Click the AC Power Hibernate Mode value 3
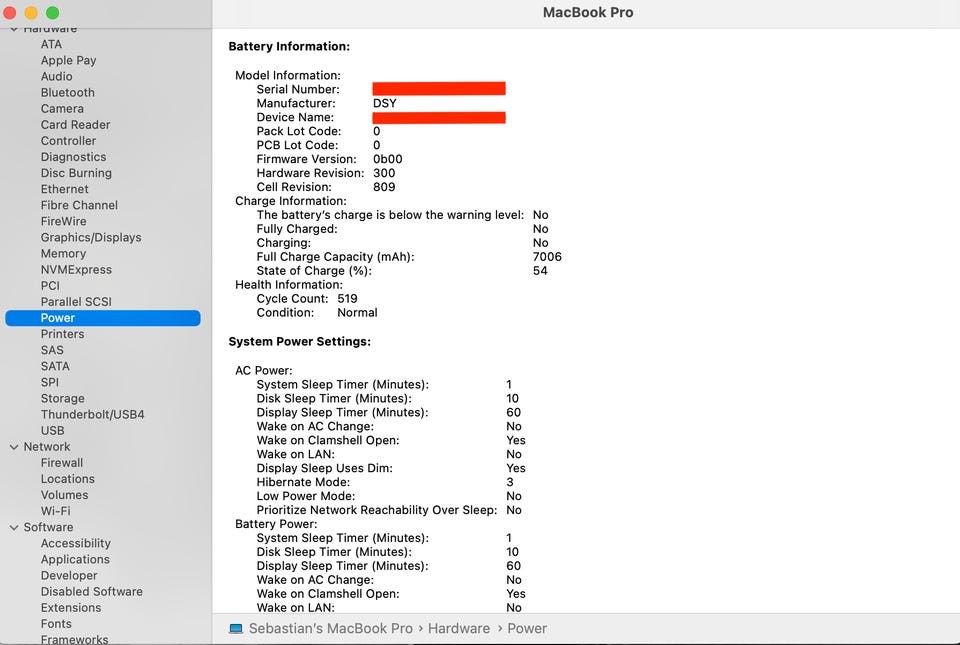 (x=509, y=482)
